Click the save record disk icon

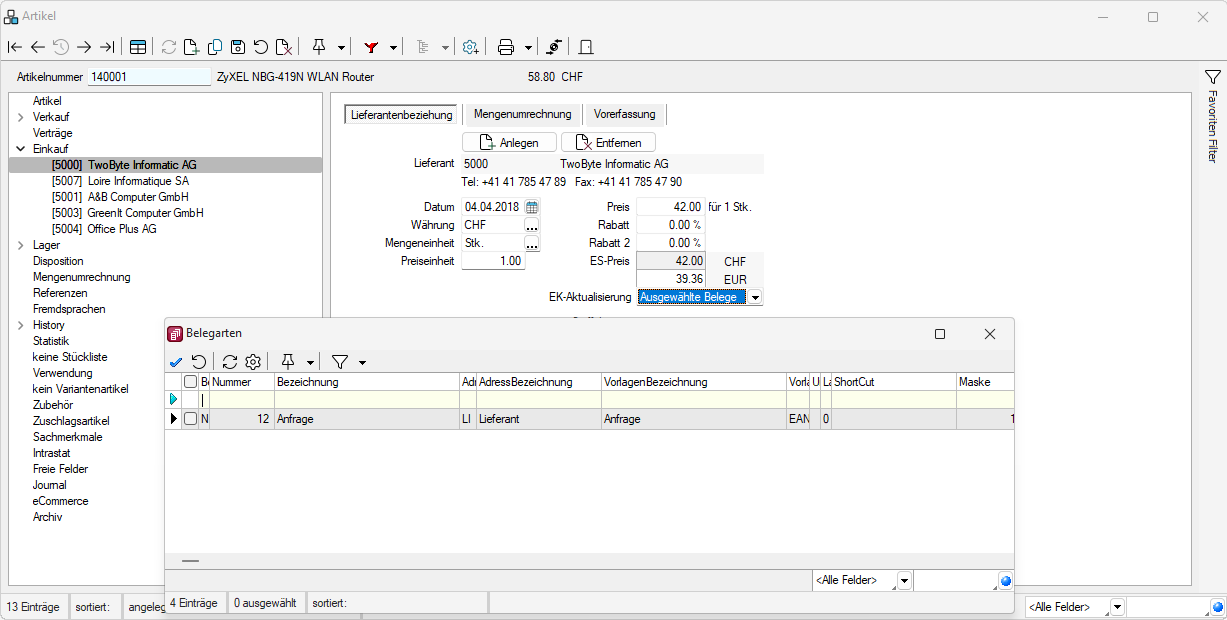pos(238,47)
